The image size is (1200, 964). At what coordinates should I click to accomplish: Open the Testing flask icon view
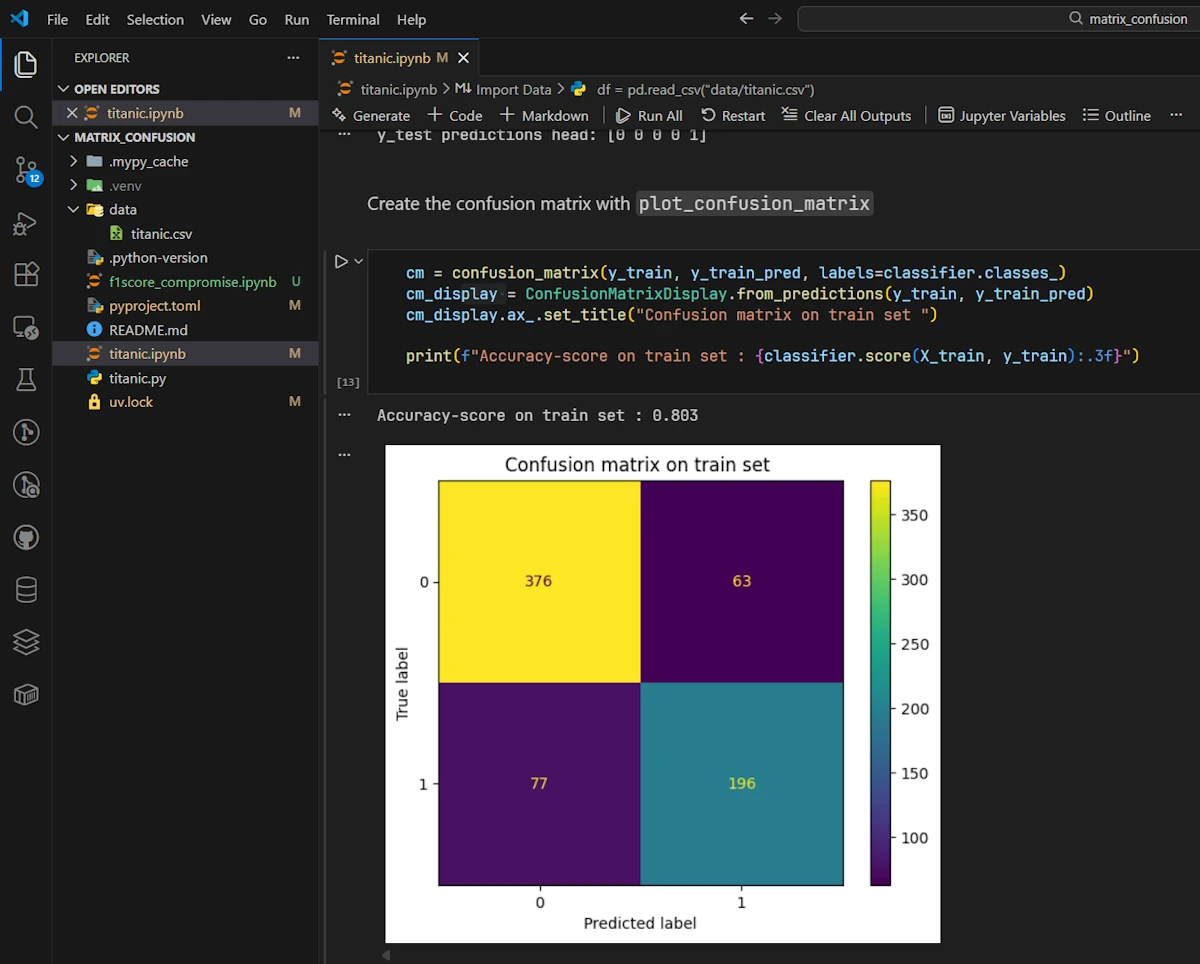pos(26,379)
